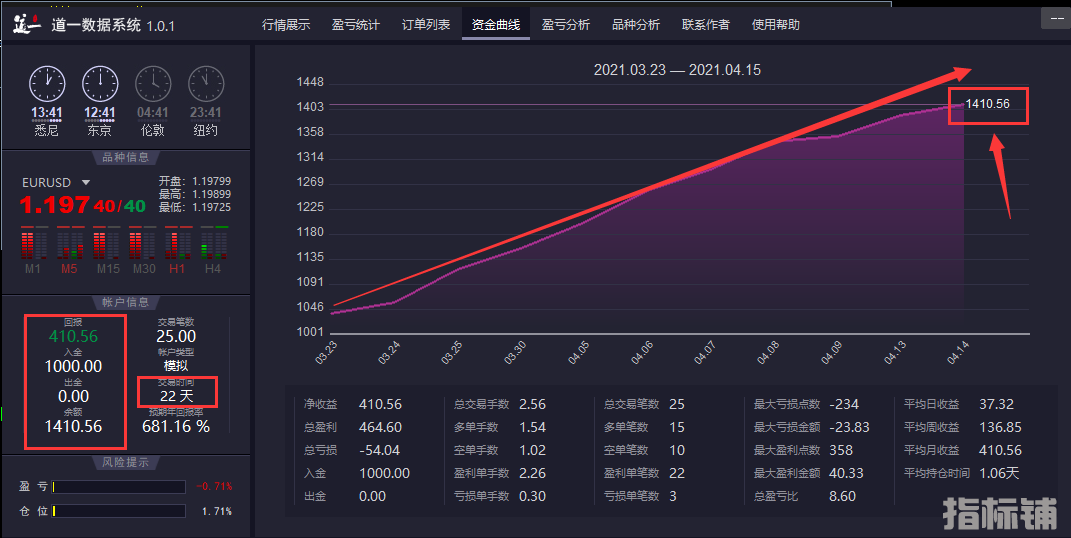Click the 1410.56 chart end label

coord(988,104)
